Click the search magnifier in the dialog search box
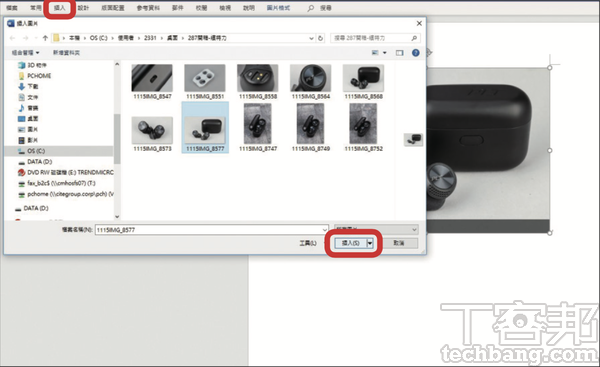This screenshot has width=600, height=367. pos(414,38)
